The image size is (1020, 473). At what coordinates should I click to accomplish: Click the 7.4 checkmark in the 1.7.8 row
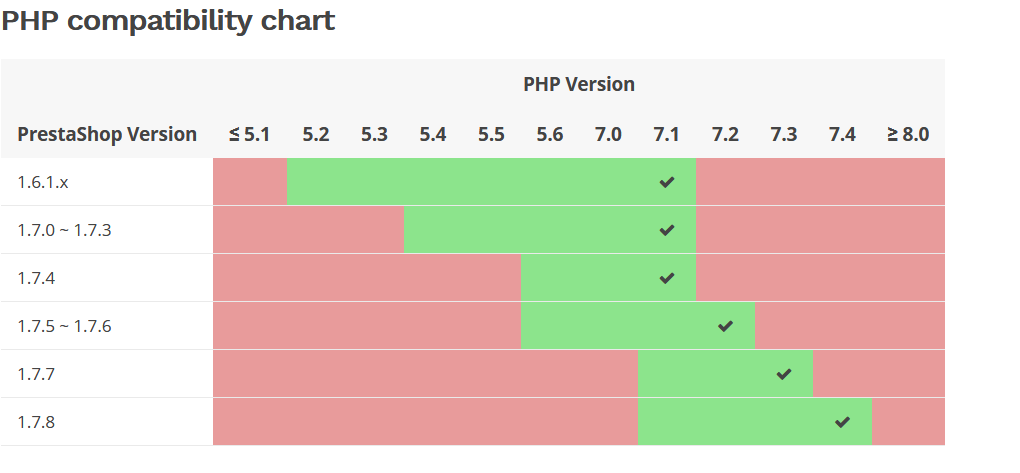[842, 422]
